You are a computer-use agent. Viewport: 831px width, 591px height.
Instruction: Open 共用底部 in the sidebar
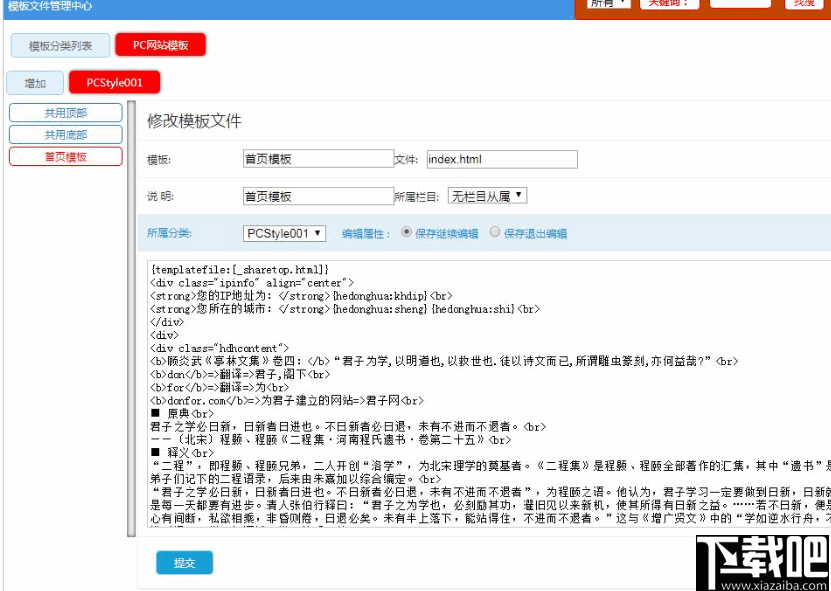[64, 134]
